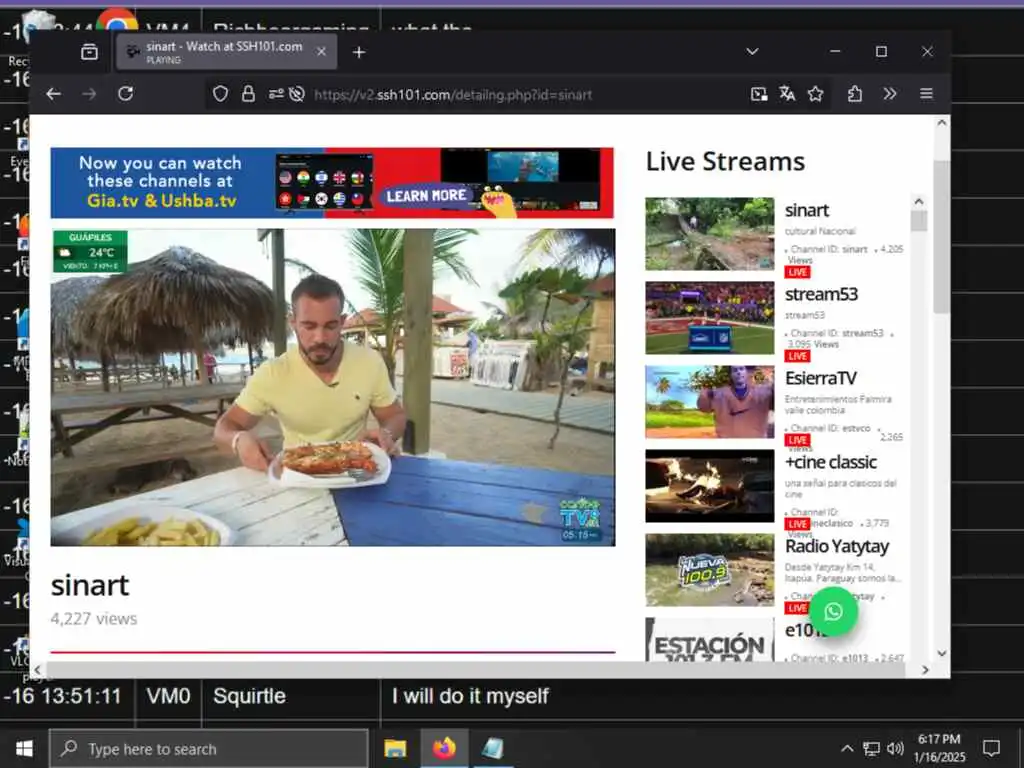Click the volume speaker tray icon
Image resolution: width=1024 pixels, height=768 pixels.
(895, 748)
